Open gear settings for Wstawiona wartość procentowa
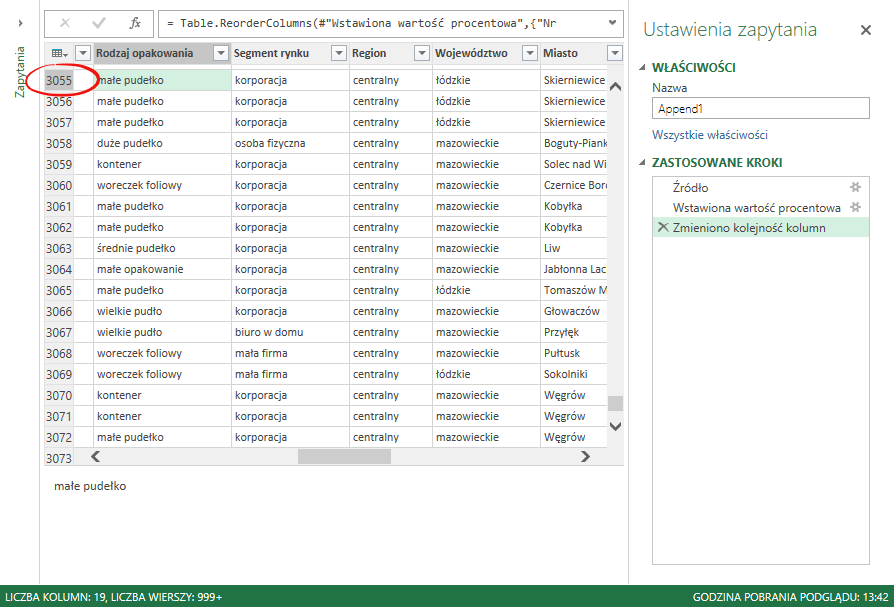The height and width of the screenshot is (607, 894). 854,208
